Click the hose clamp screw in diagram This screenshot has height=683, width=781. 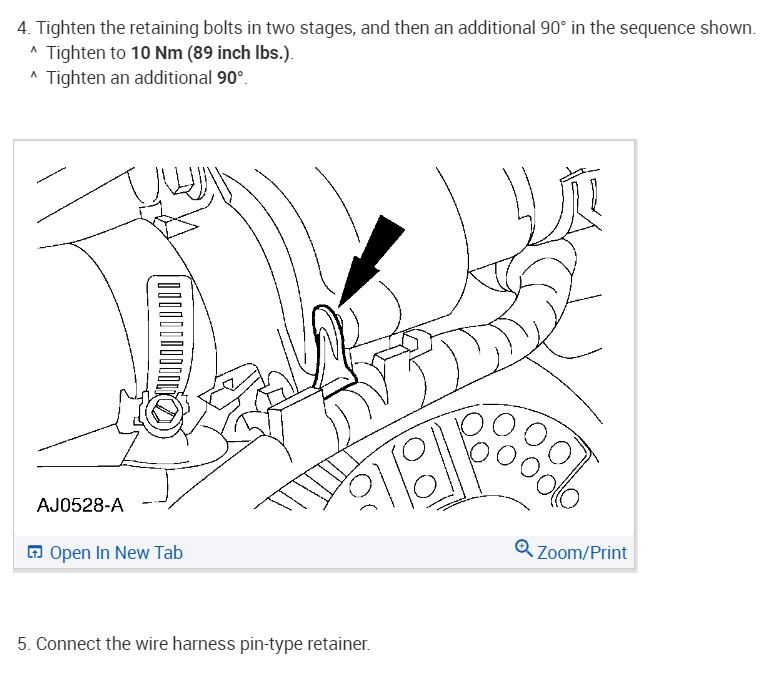point(163,411)
